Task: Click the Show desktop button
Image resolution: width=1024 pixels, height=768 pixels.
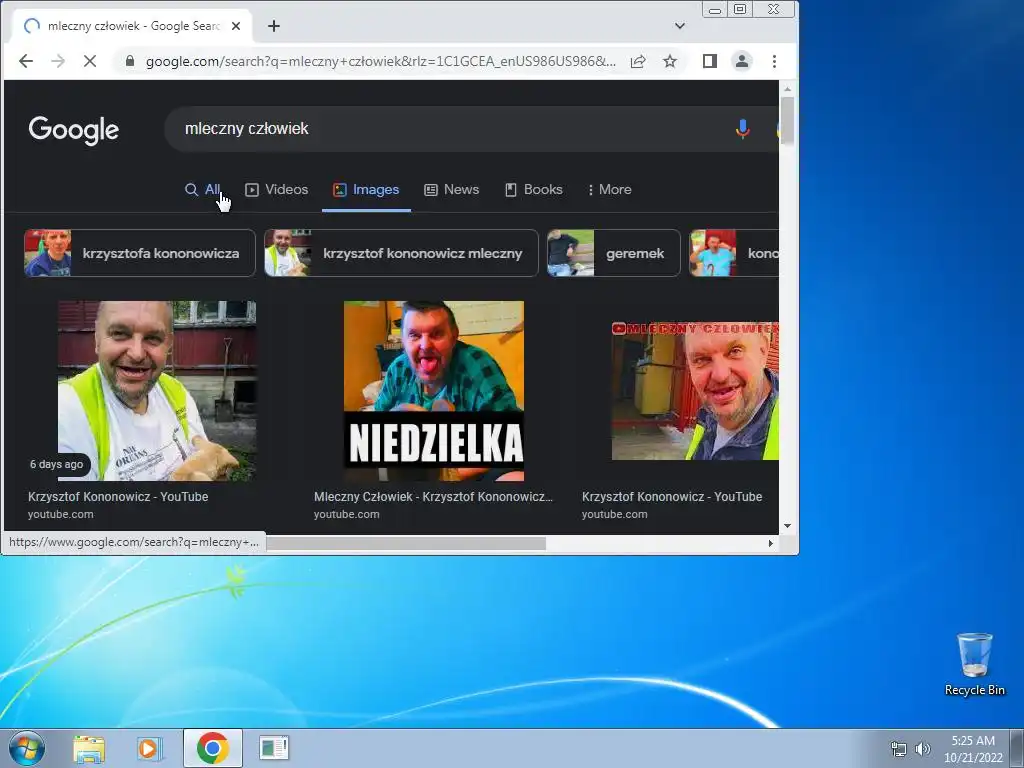Action: coord(1017,748)
